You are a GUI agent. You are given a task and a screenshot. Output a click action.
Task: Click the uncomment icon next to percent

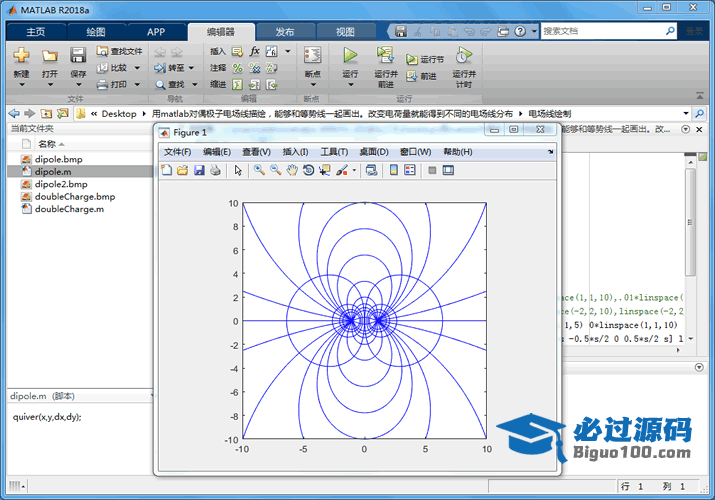(x=254, y=68)
